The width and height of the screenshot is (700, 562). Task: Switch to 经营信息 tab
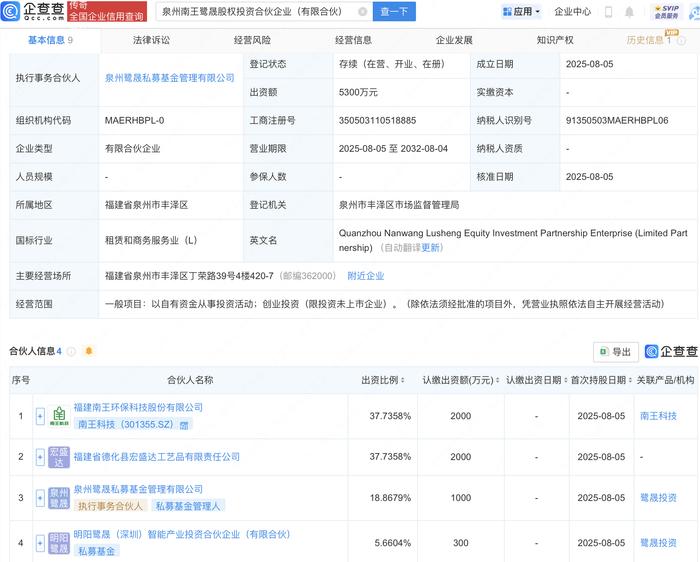[x=353, y=40]
